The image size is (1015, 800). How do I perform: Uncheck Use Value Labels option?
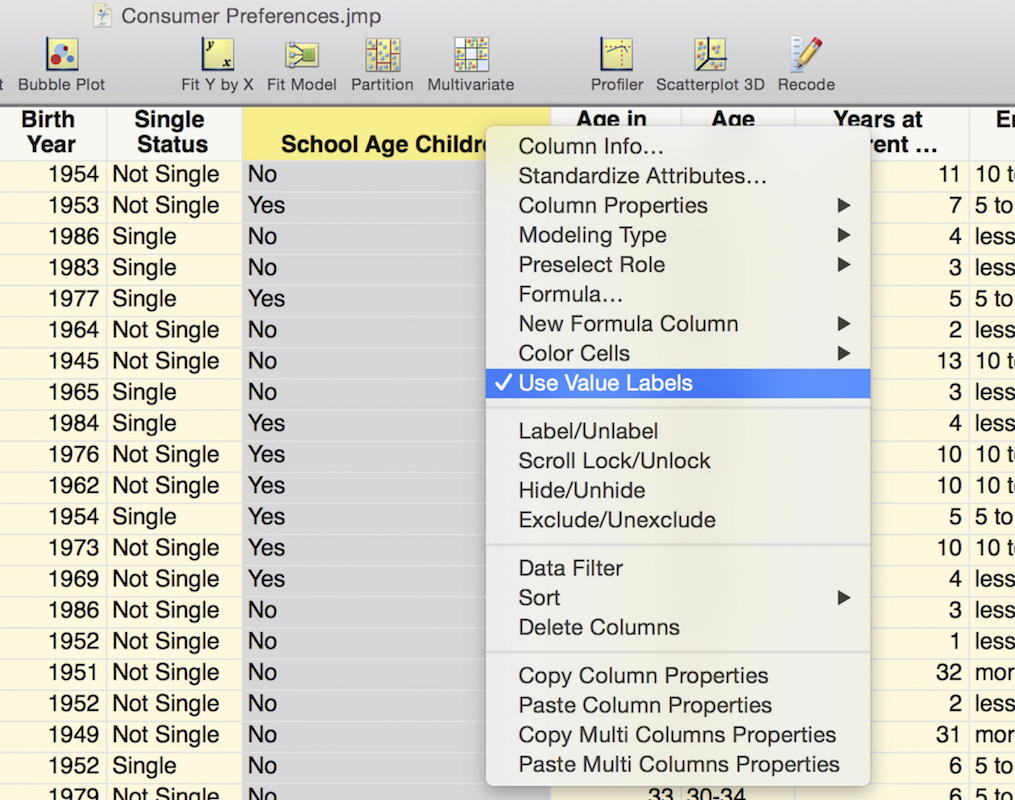pos(605,383)
